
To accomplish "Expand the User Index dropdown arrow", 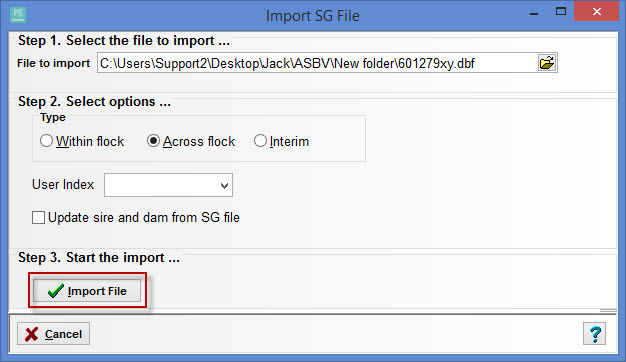I will [x=224, y=185].
